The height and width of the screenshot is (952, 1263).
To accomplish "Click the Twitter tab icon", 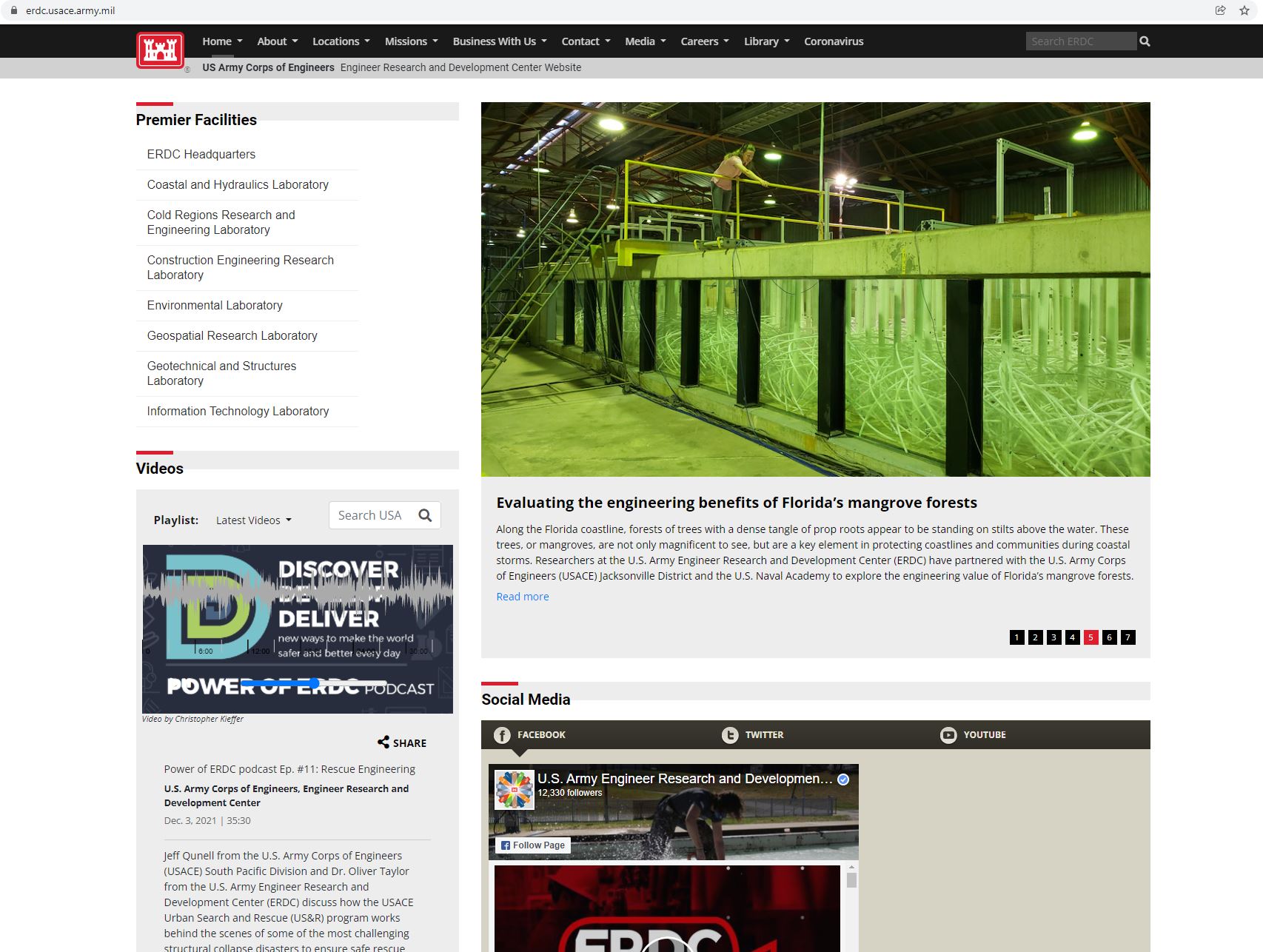I will click(730, 735).
